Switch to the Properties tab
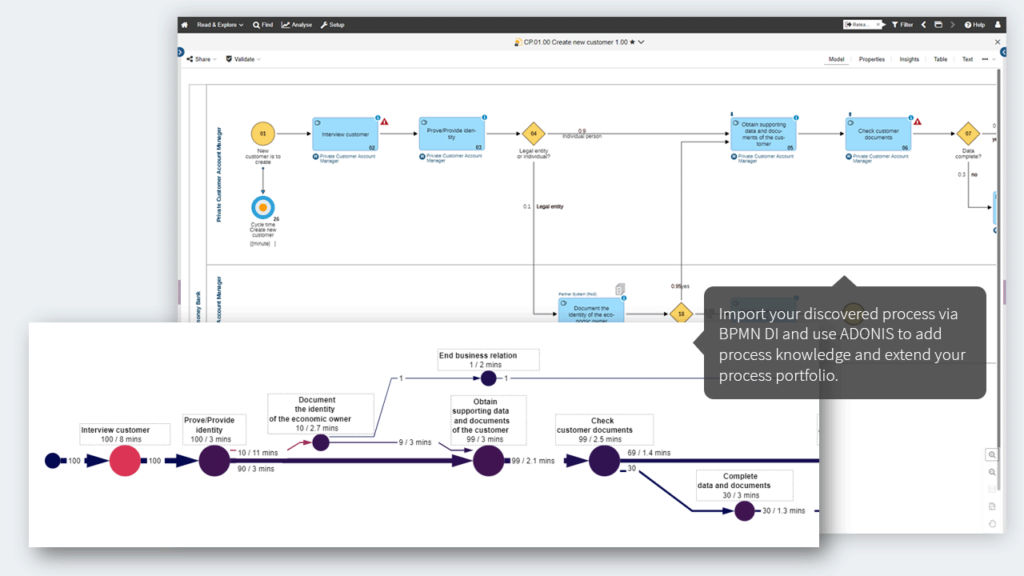 tap(871, 59)
